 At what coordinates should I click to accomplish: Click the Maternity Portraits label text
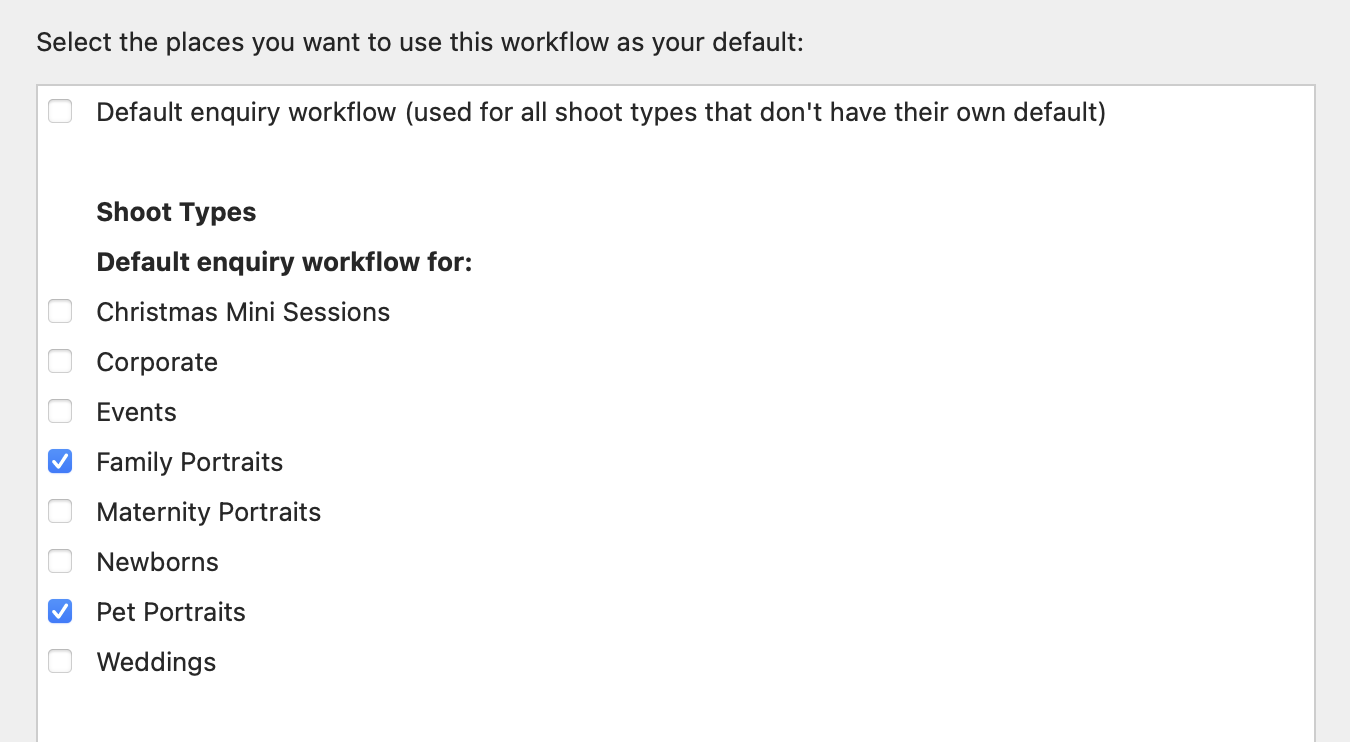[208, 512]
